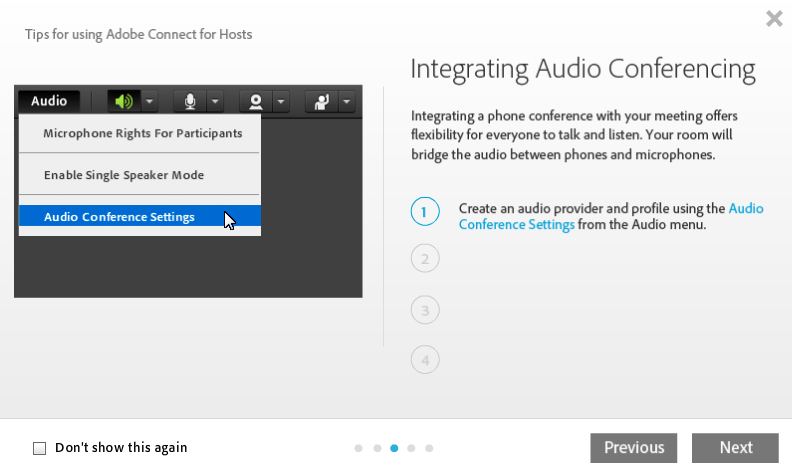Viewport: 792px width, 475px height.
Task: Close the tips dialog
Action: point(774,18)
